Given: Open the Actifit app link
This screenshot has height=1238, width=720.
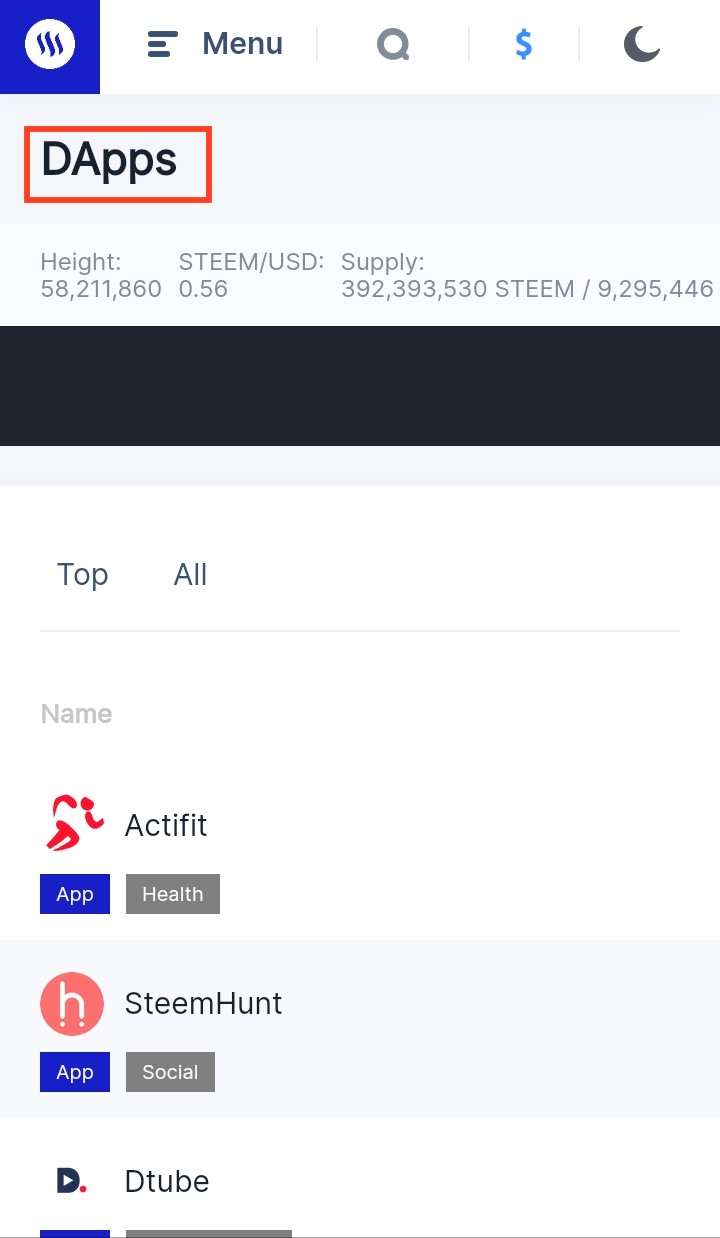Looking at the screenshot, I should [x=166, y=825].
